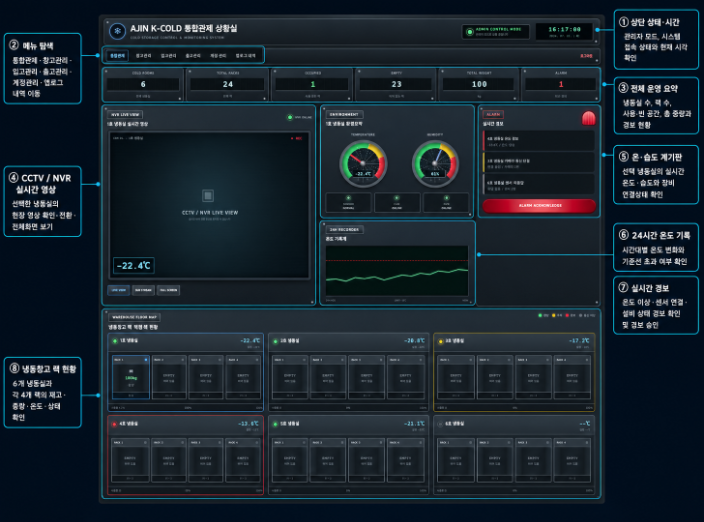Open the 입고관리 menu tab
This screenshot has height=522, width=704.
pyautogui.click(x=168, y=56)
